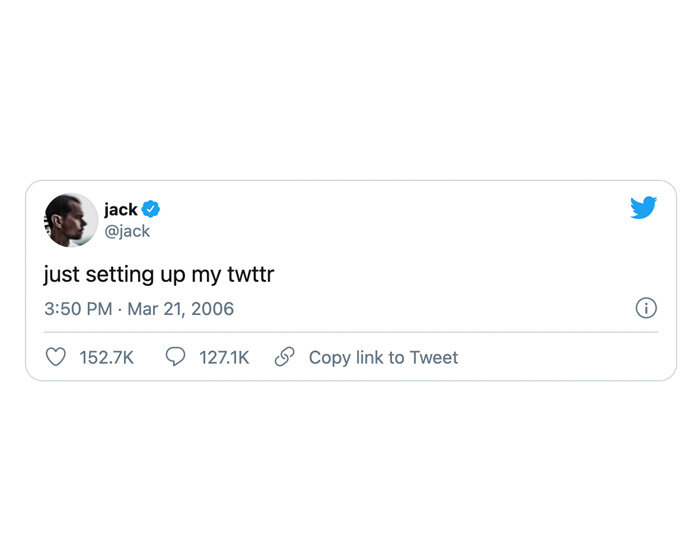The height and width of the screenshot is (560, 700).
Task: Click the word "just" in the tweet
Action: 60,273
